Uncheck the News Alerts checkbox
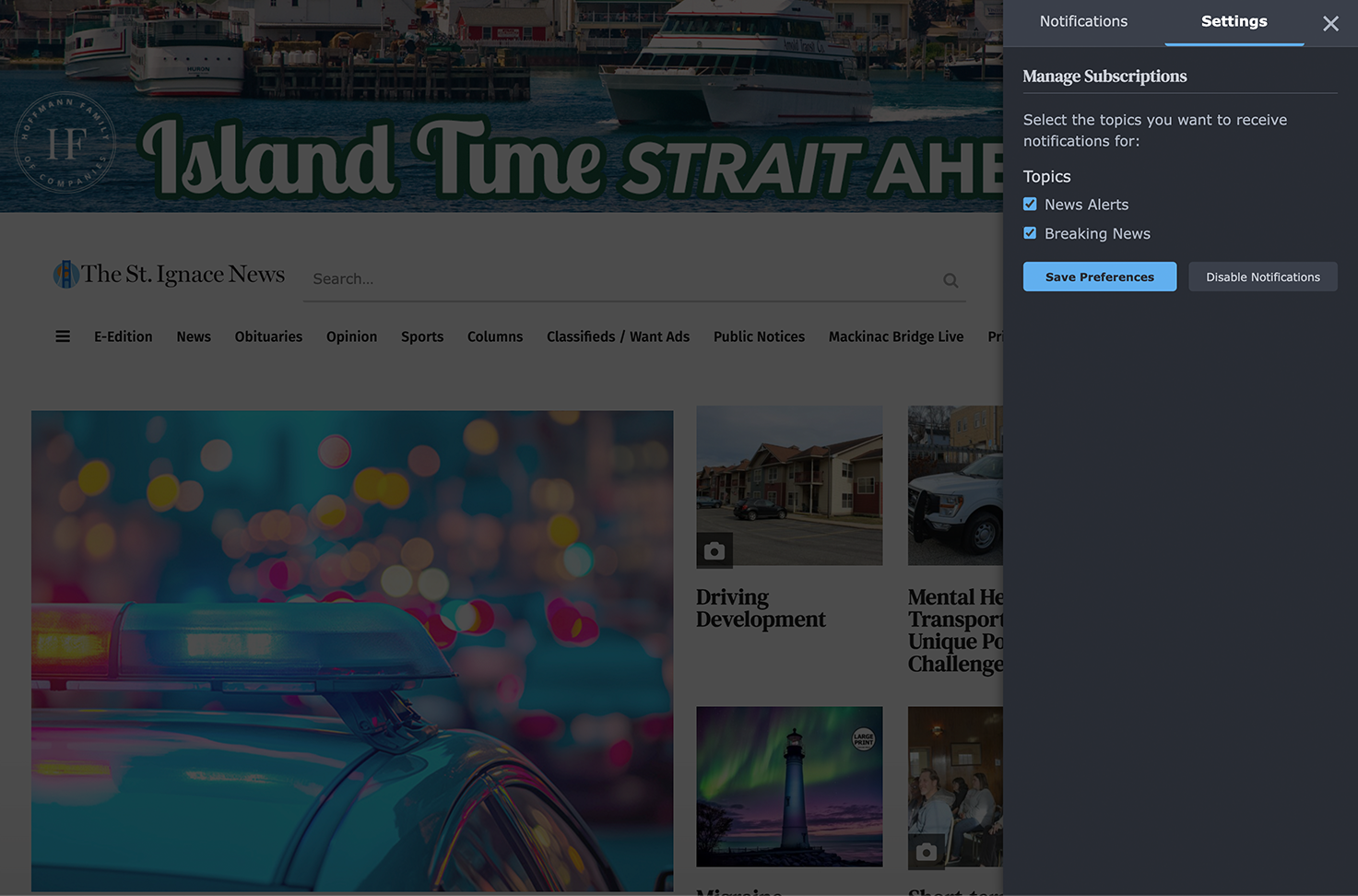Screen dimensions: 1358x896 [1030, 204]
